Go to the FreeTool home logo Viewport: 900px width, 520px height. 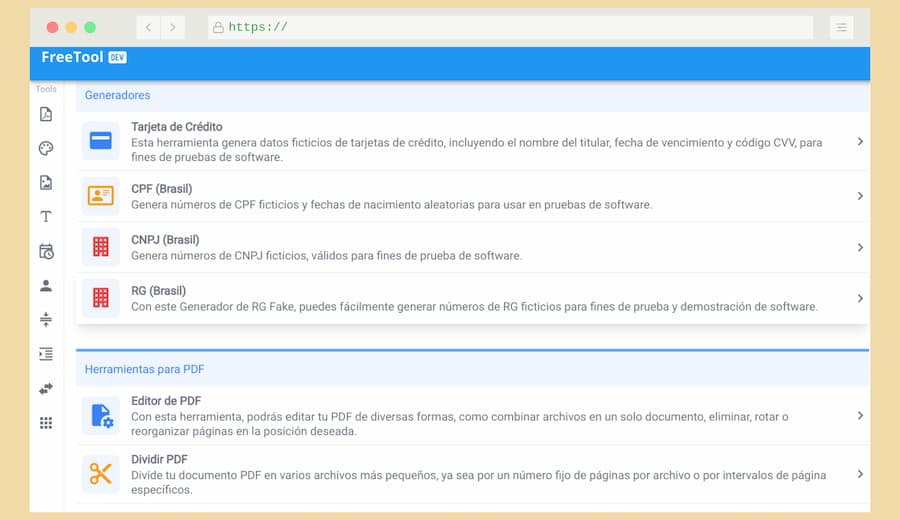pyautogui.click(x=72, y=58)
